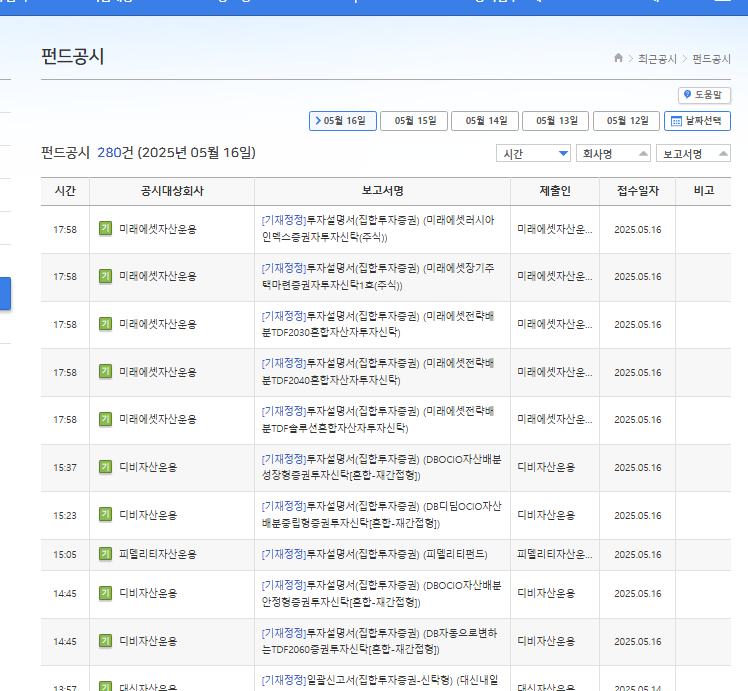Click the green 기 icon in TDF2060 row
The height and width of the screenshot is (691, 748).
(x=105, y=641)
